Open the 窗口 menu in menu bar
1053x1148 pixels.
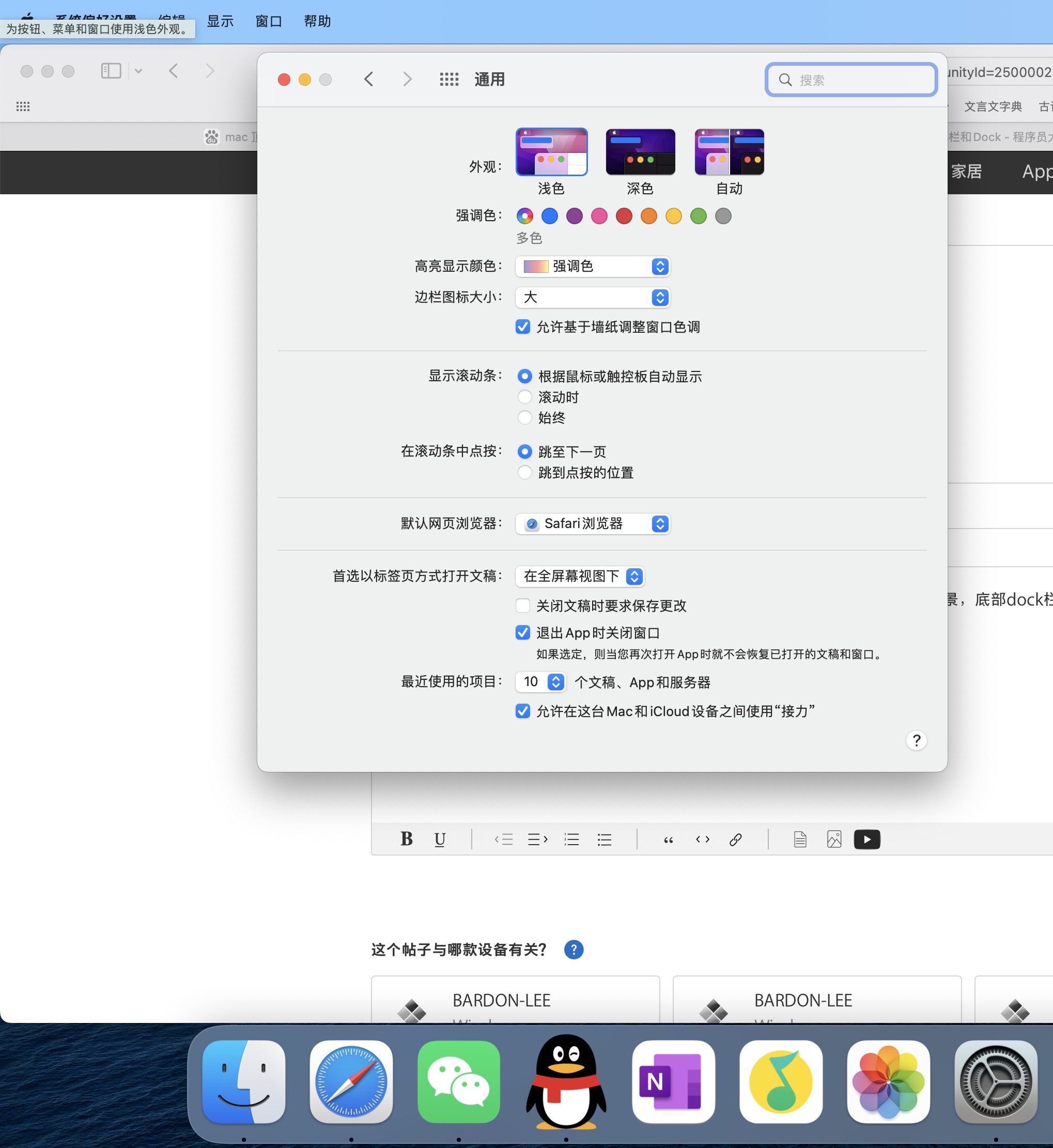(268, 21)
